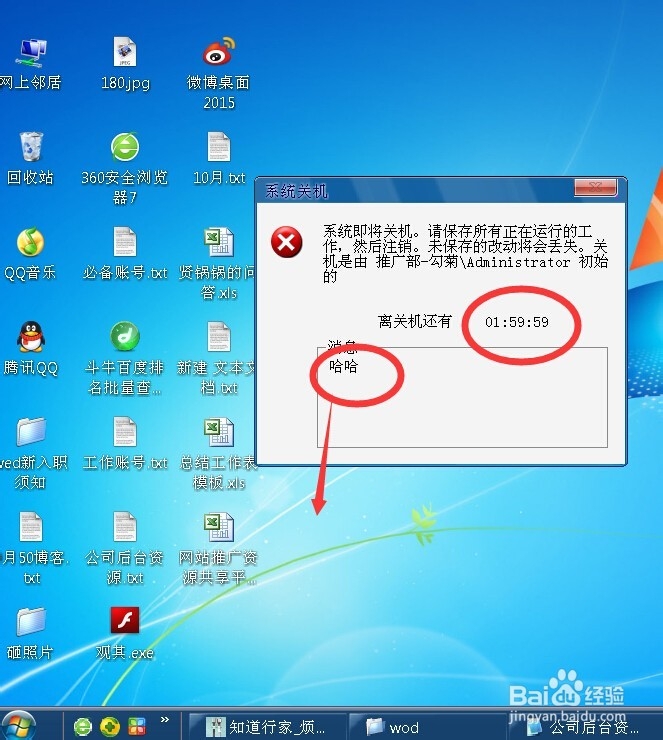Open the 新入职须知 folder icon

pos(31,432)
